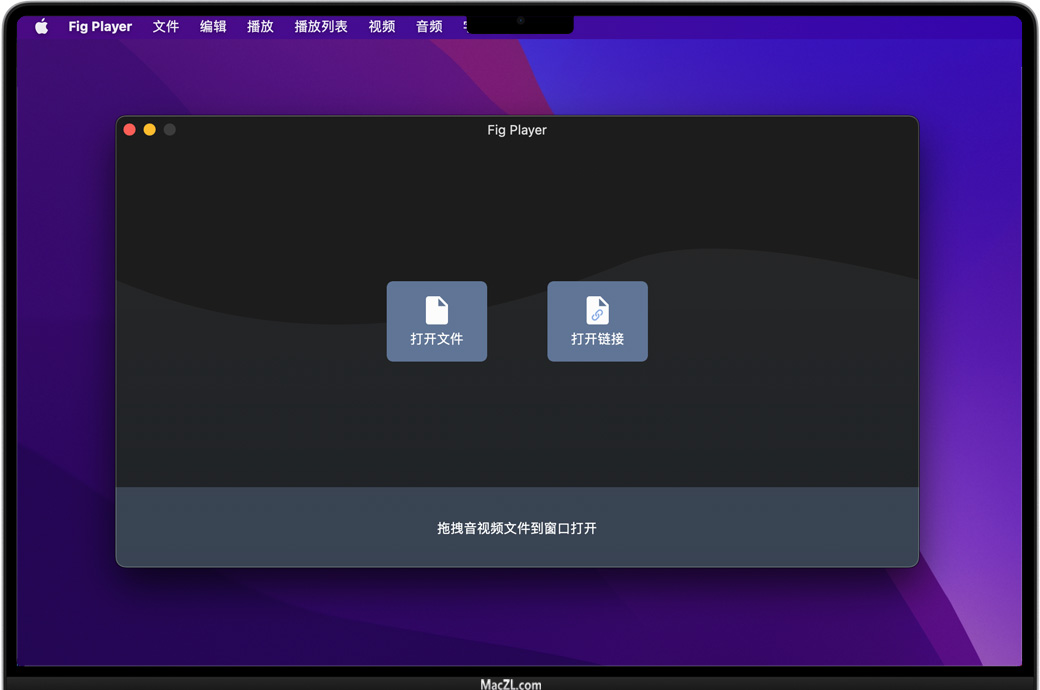1040x690 pixels.
Task: Click the document icon above 打开文件
Action: click(437, 310)
